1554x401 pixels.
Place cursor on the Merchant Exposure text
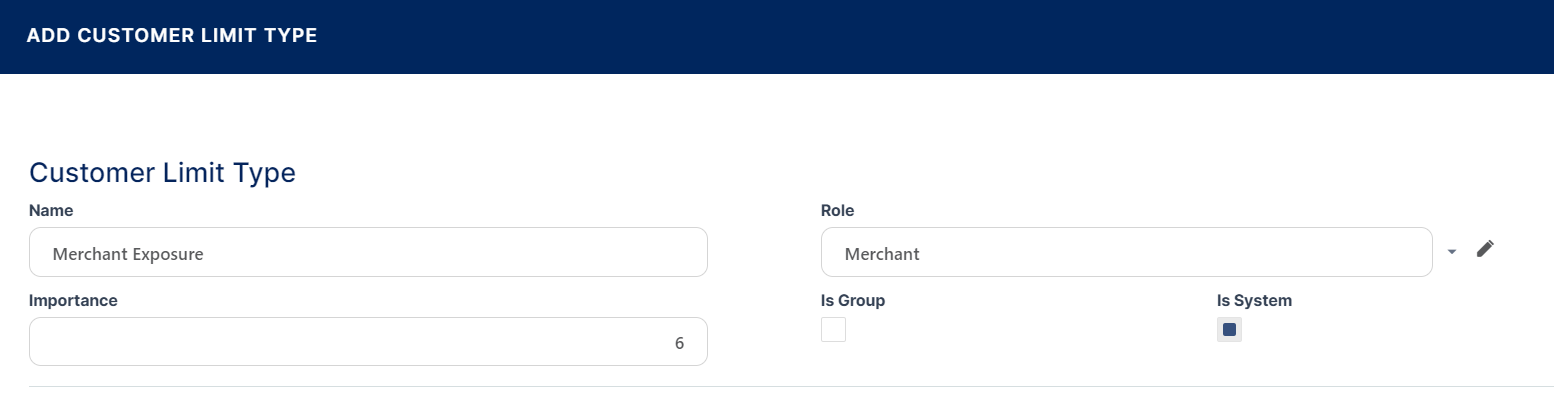tap(128, 255)
